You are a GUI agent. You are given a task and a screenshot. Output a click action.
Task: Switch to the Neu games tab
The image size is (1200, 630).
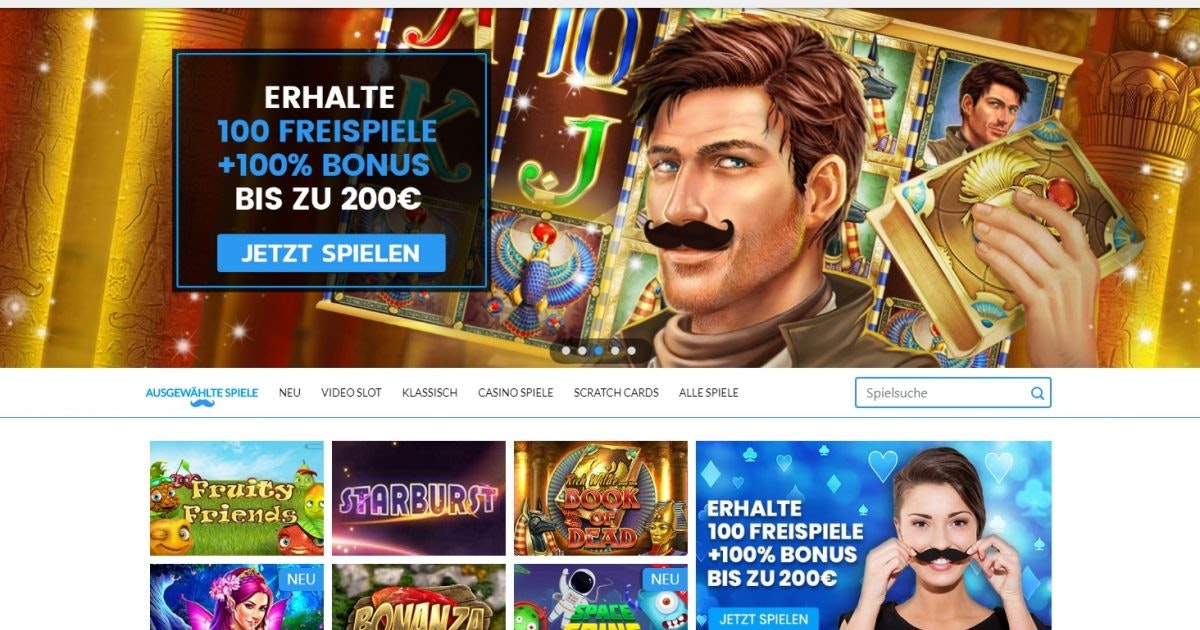coord(290,393)
